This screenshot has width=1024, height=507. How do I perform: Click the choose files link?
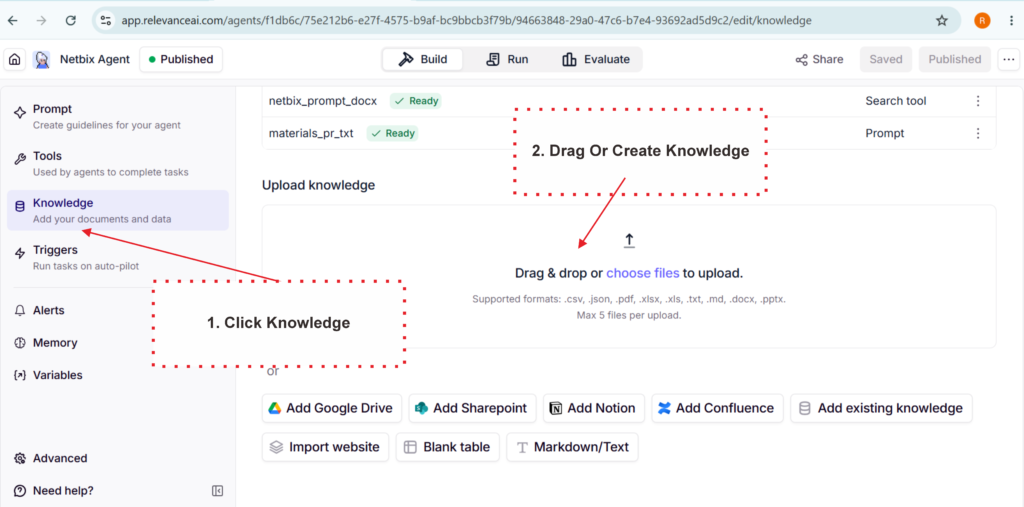[x=643, y=273]
